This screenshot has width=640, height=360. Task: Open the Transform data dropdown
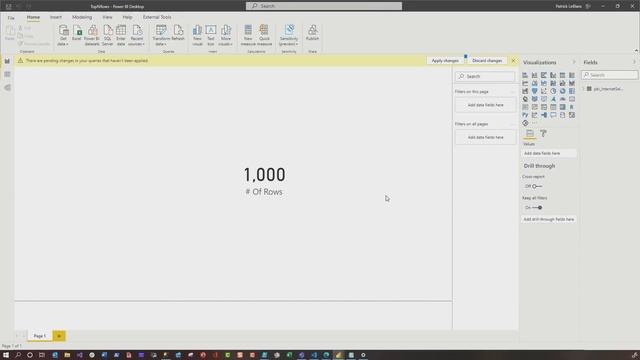161,36
